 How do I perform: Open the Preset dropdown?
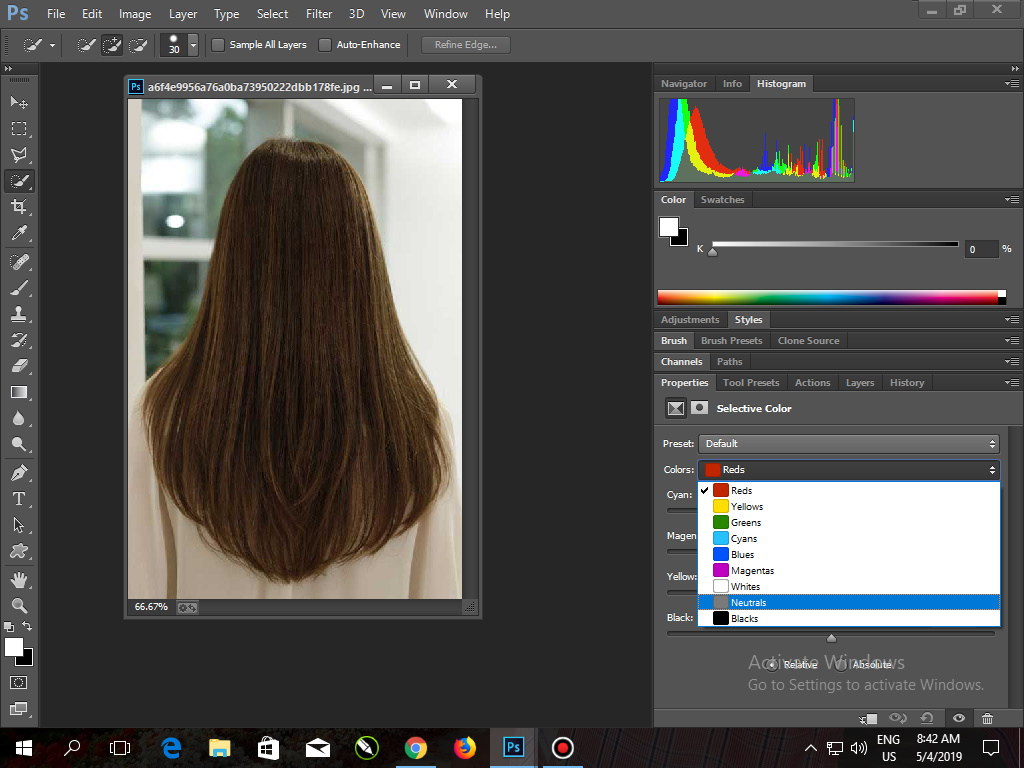[849, 443]
